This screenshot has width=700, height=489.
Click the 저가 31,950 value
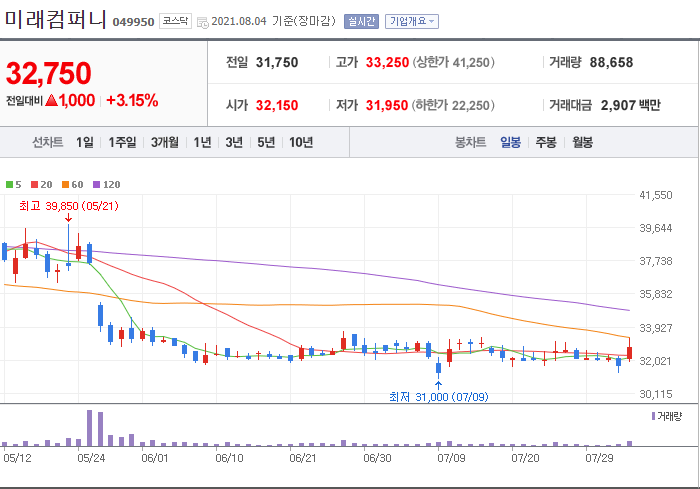tap(387, 105)
